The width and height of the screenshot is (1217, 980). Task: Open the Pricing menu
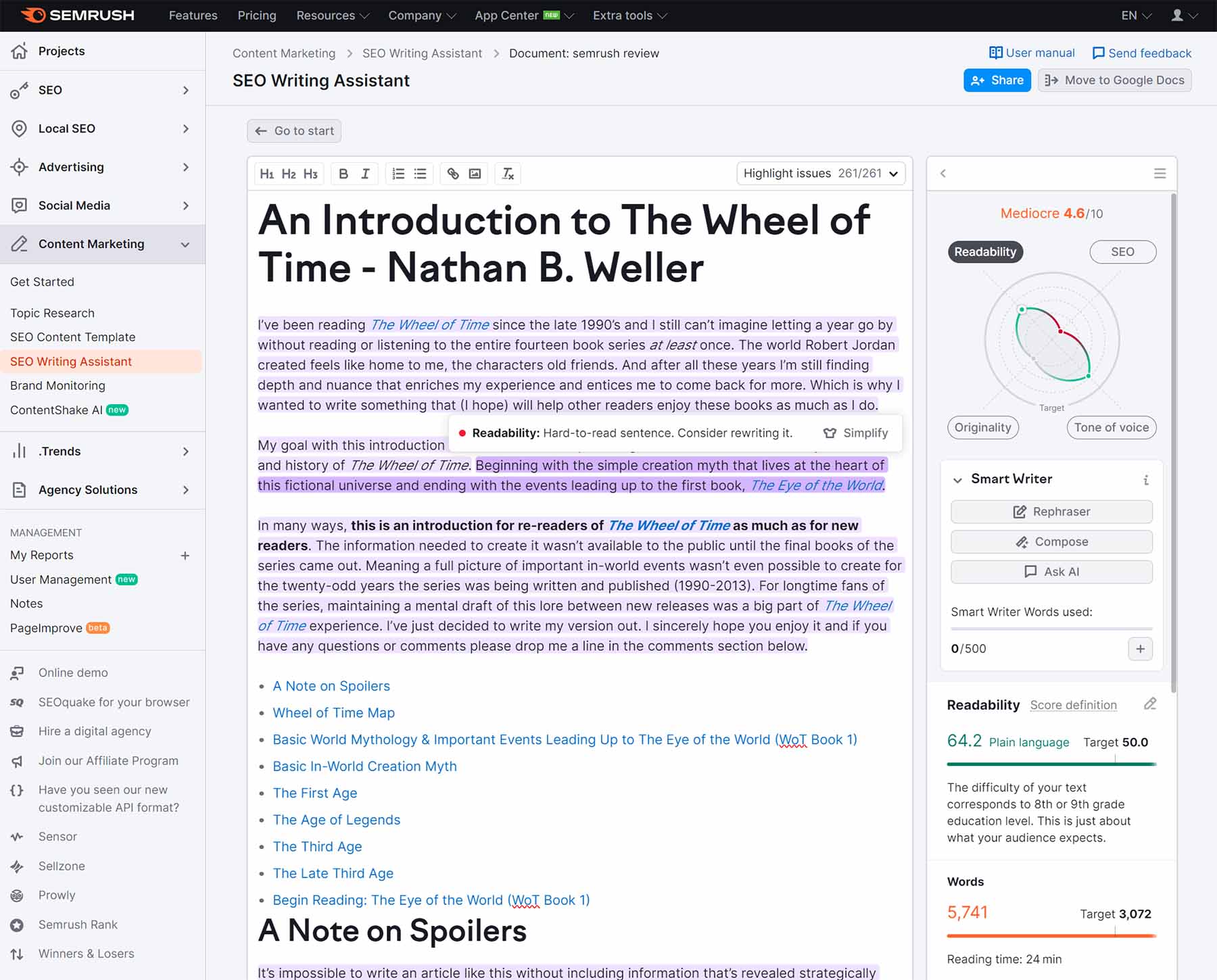pos(256,15)
